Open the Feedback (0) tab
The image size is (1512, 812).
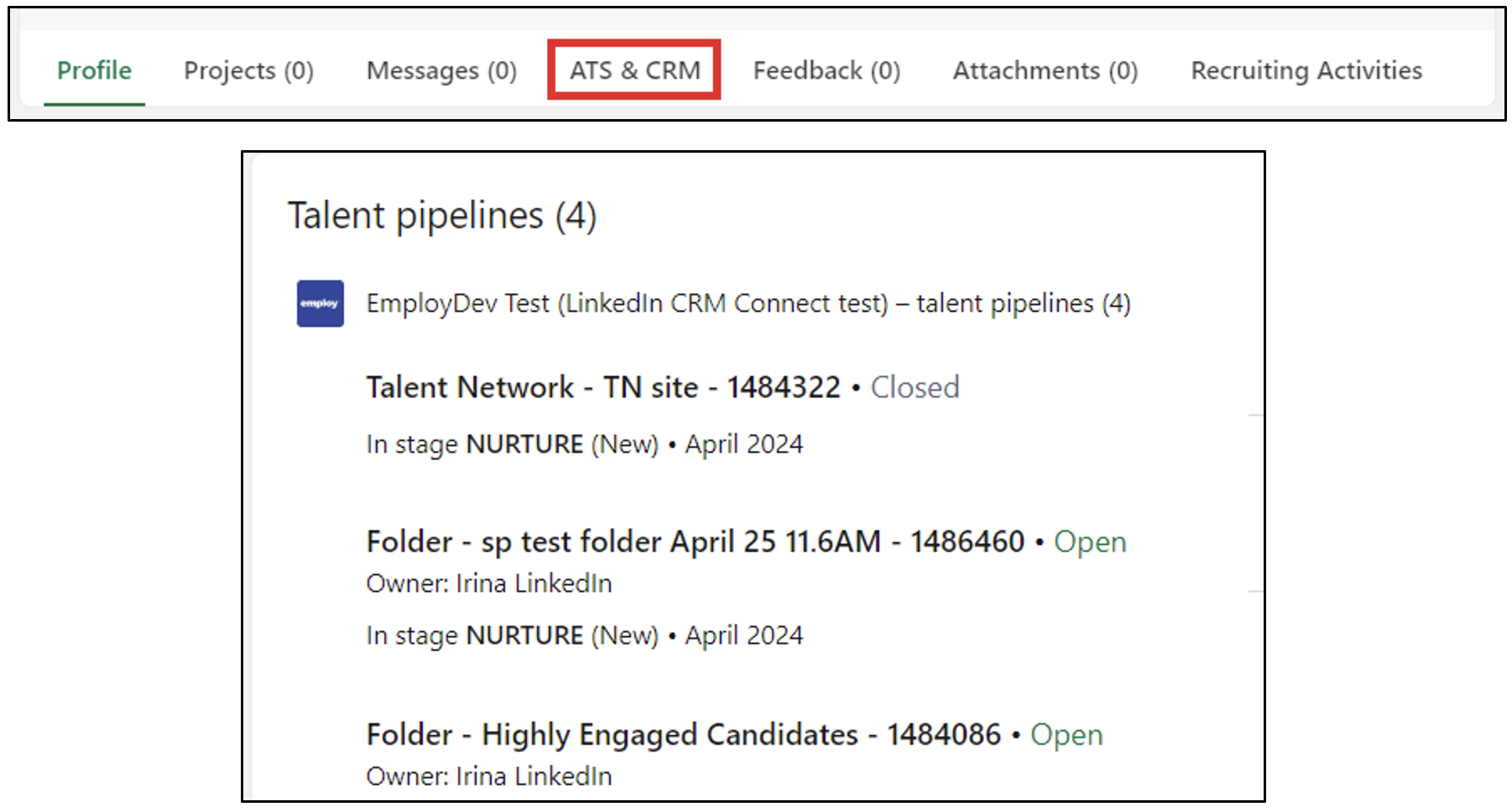(826, 71)
